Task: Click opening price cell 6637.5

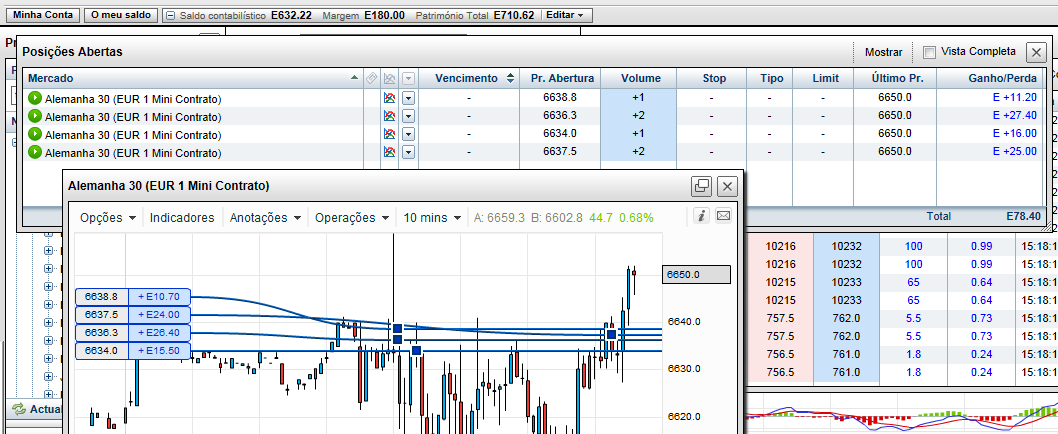Action: pyautogui.click(x=560, y=152)
